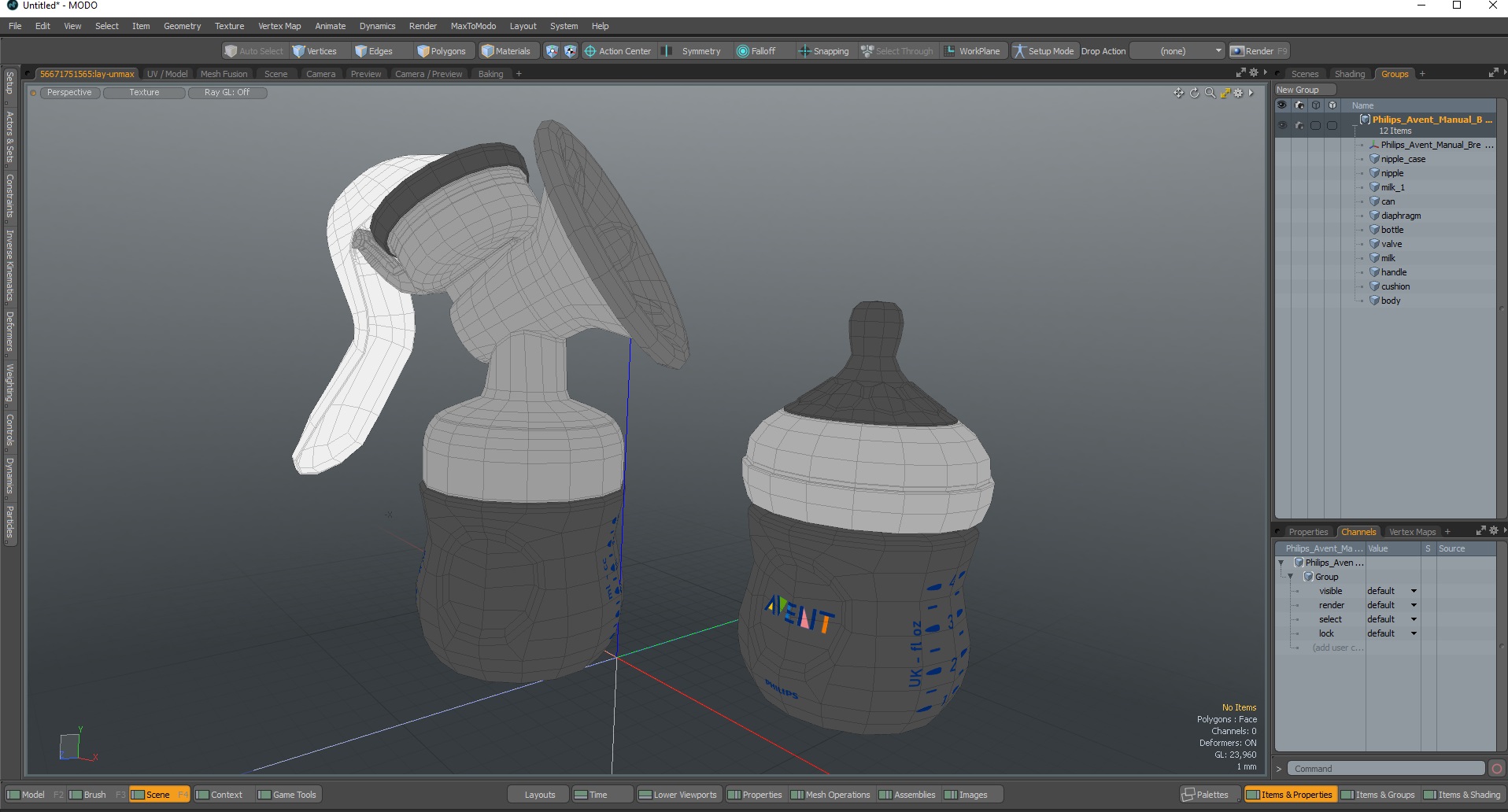1508x812 pixels.
Task: Select the nipple_case item
Action: click(1403, 159)
